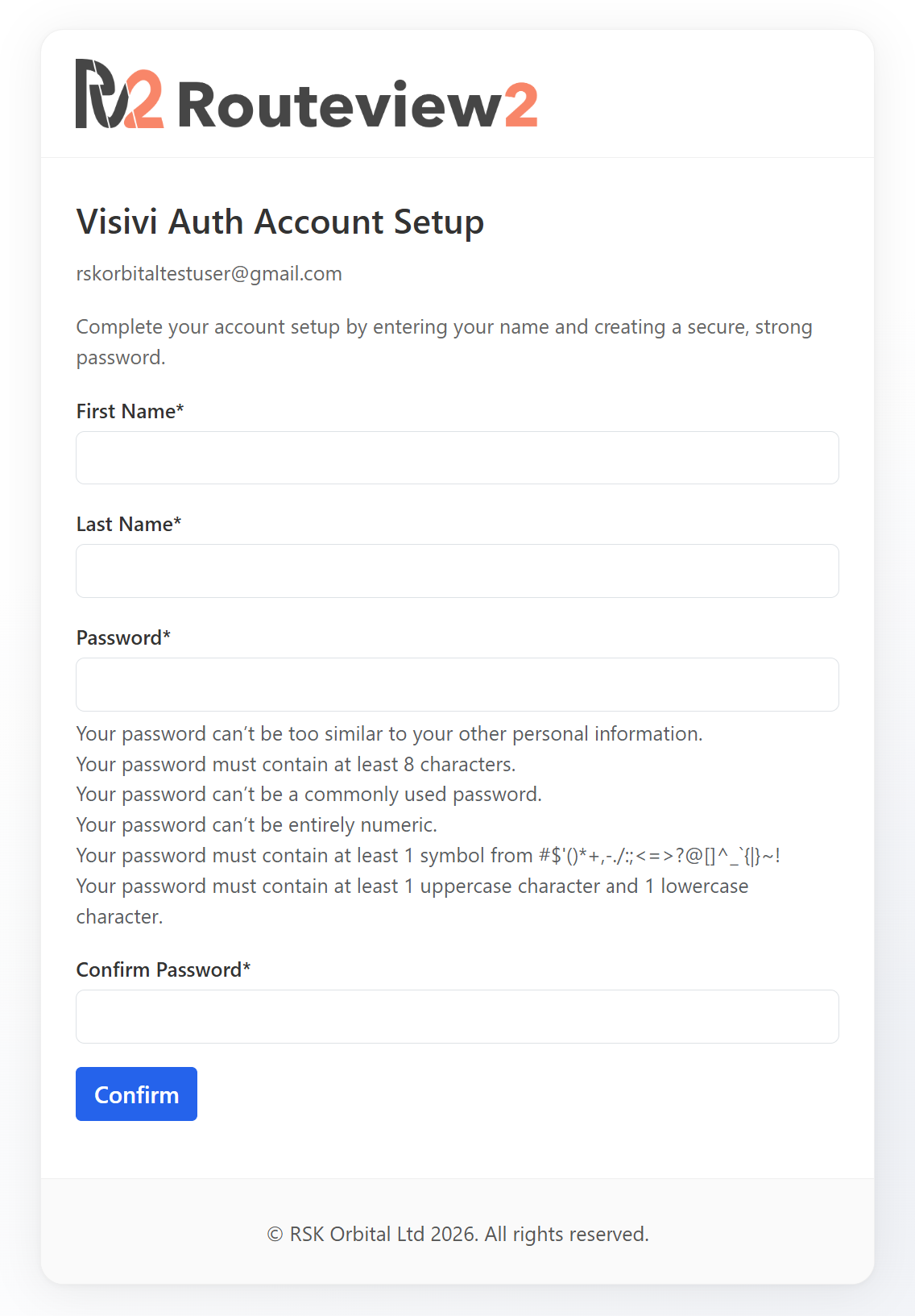Screen dimensions: 915x1316
Task: Click into the Password field
Action: pyautogui.click(x=457, y=684)
